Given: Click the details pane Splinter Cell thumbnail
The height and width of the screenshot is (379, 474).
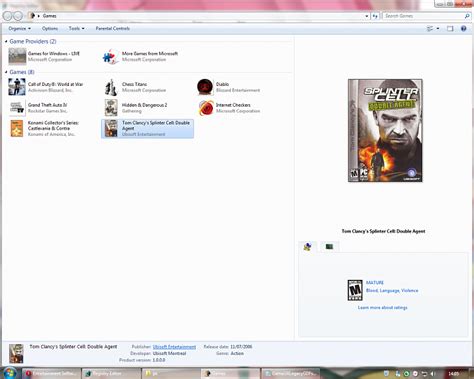Looking at the screenshot, I should [16, 354].
